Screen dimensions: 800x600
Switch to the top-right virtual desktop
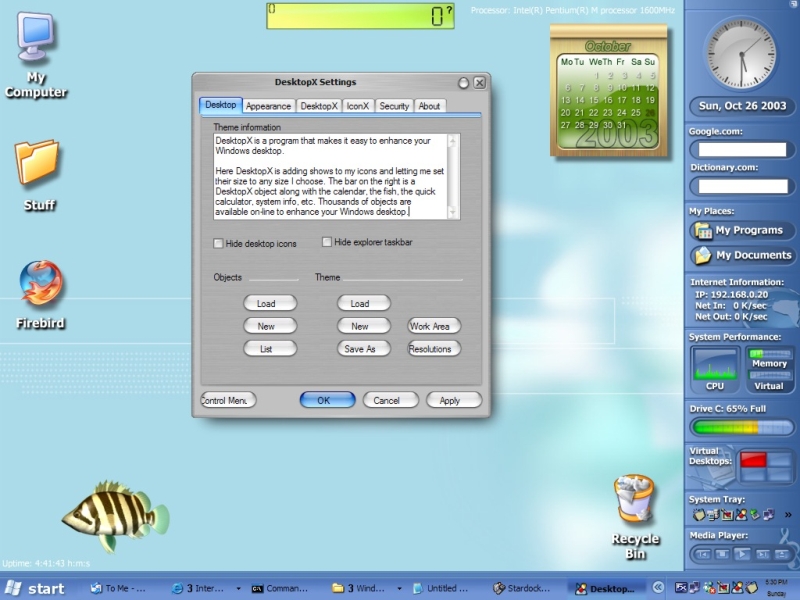780,459
